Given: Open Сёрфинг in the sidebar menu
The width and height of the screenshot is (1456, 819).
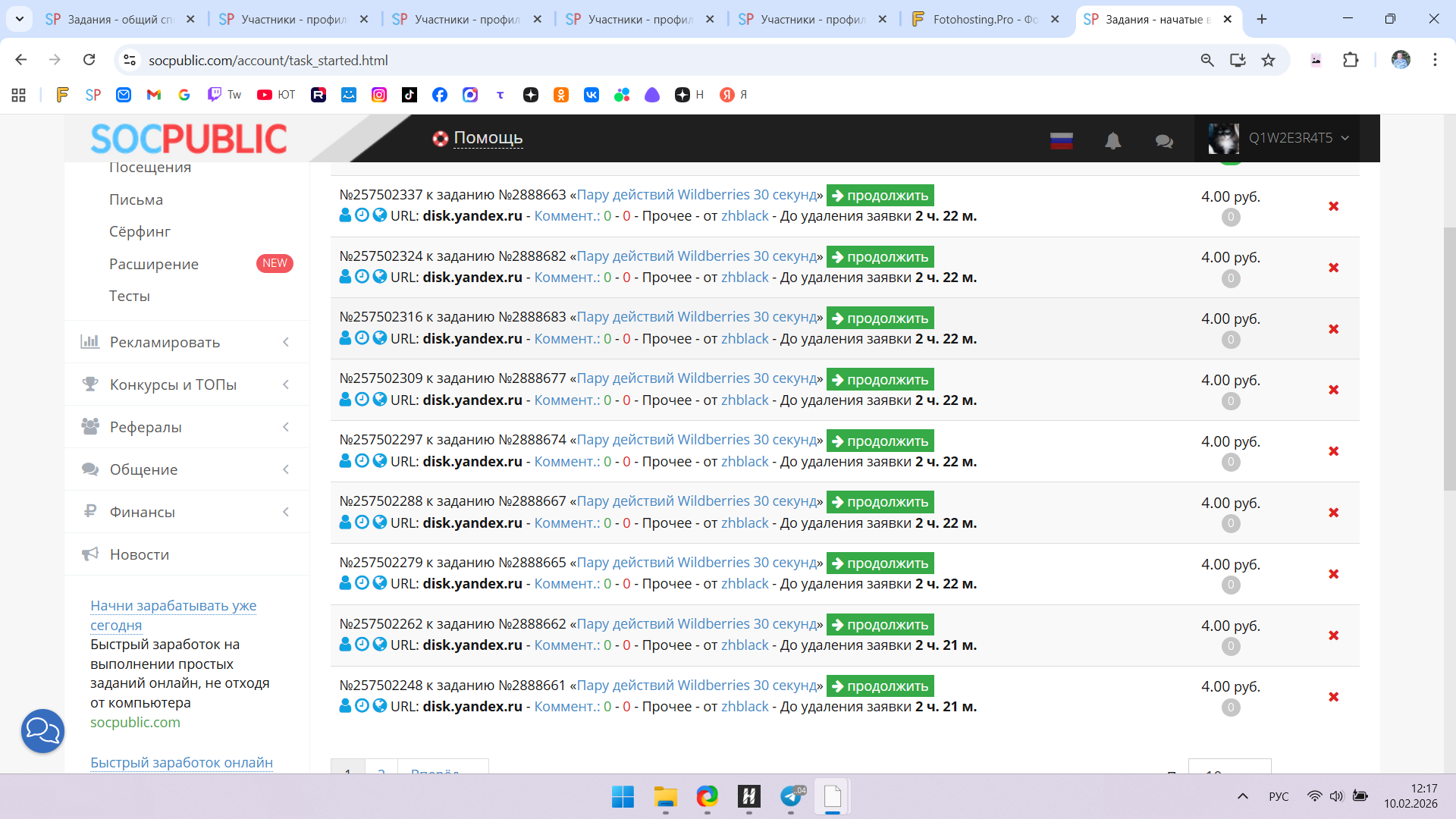Looking at the screenshot, I should point(140,231).
